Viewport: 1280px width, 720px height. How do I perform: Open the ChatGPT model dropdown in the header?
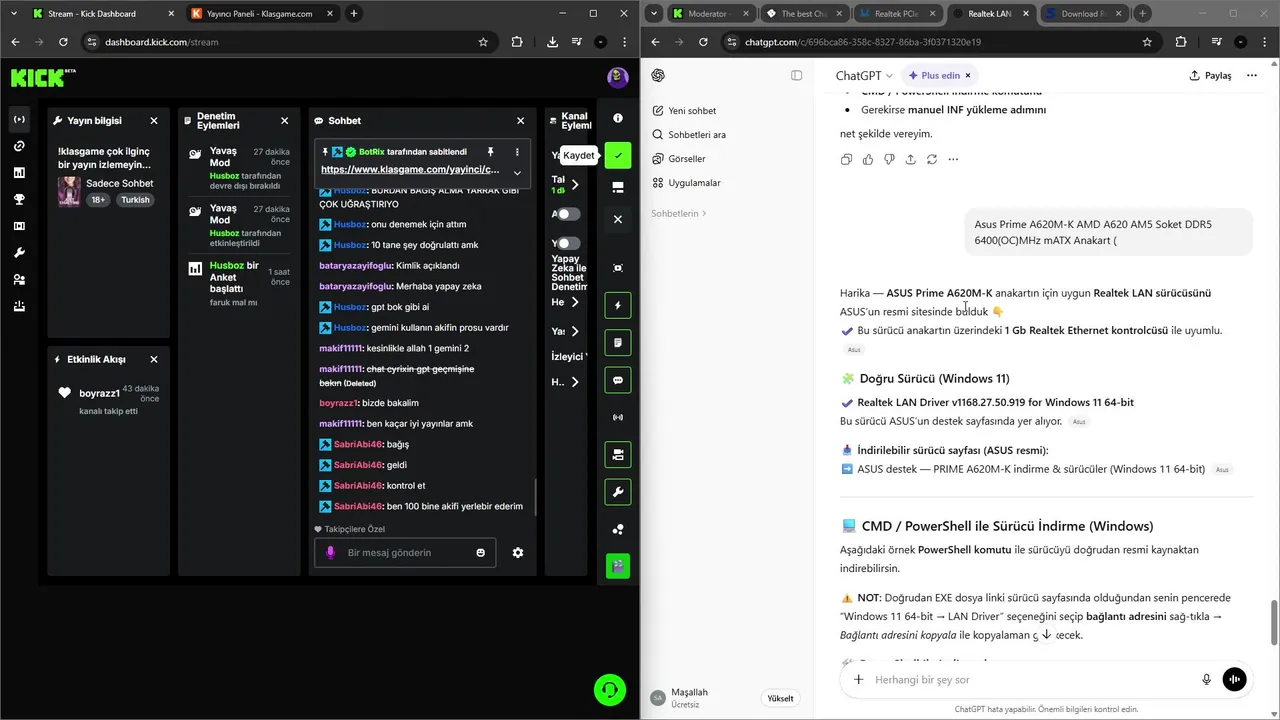pyautogui.click(x=866, y=75)
